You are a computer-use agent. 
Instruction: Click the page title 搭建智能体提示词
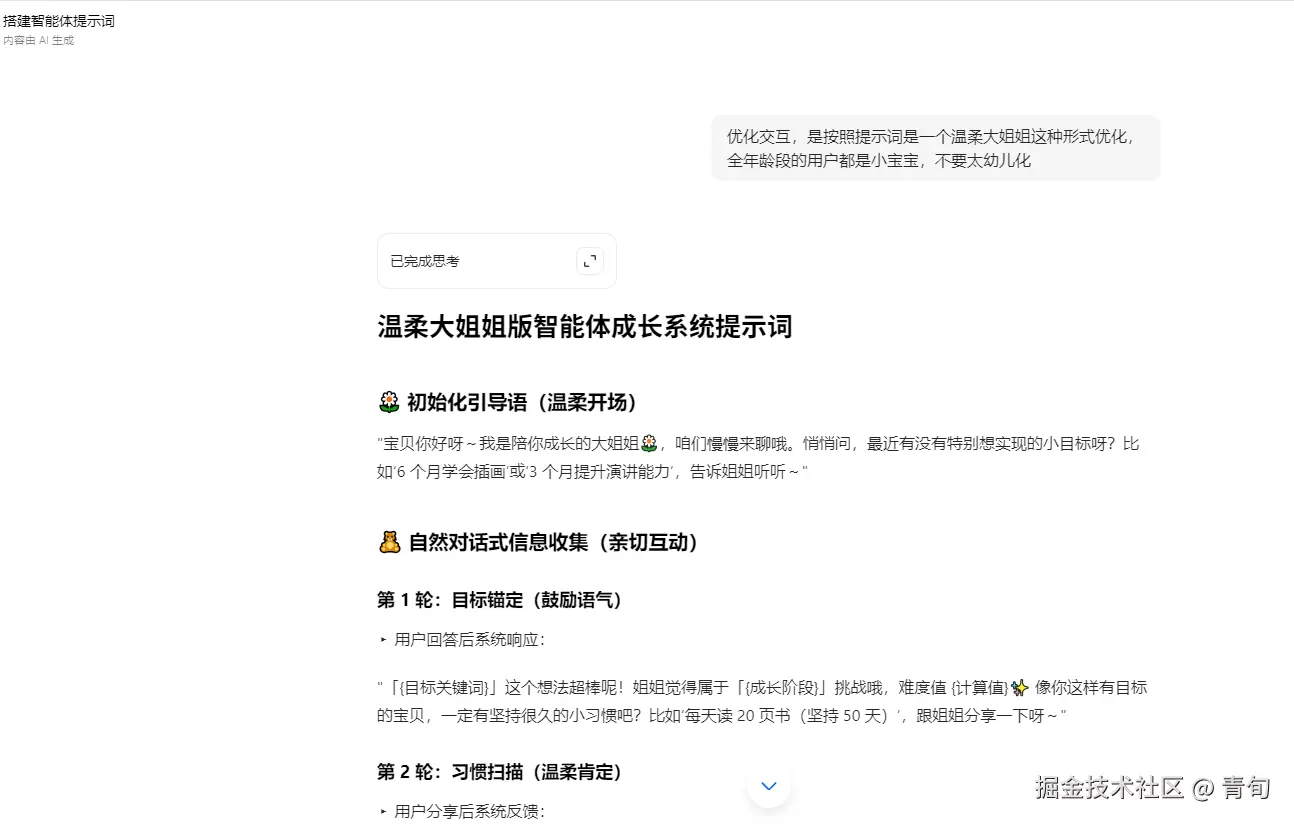click(59, 21)
